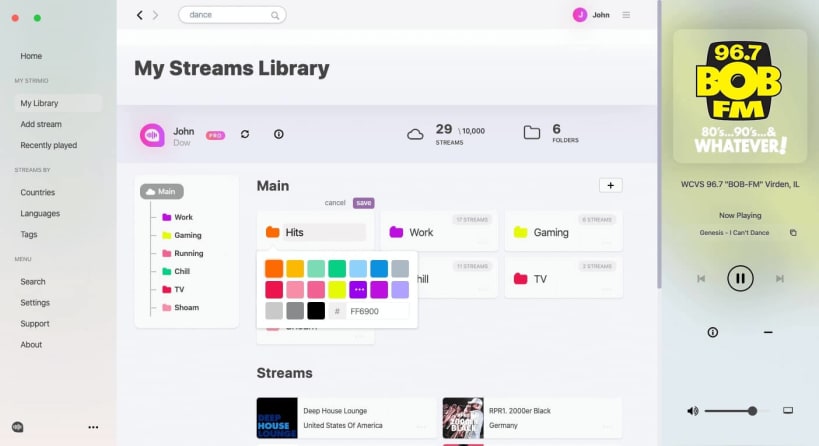Select Work in folder tree
819x446 pixels.
coord(178,217)
